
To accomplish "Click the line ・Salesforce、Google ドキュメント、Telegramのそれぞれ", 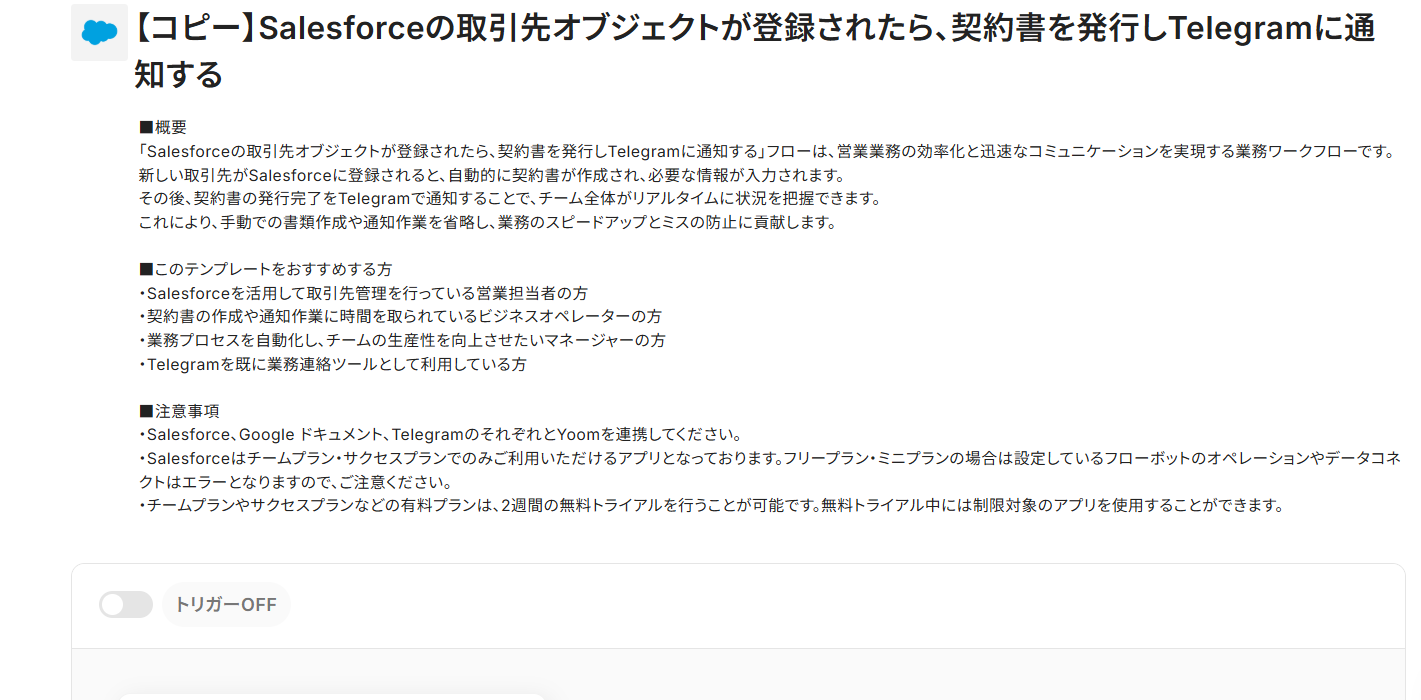I will (440, 436).
